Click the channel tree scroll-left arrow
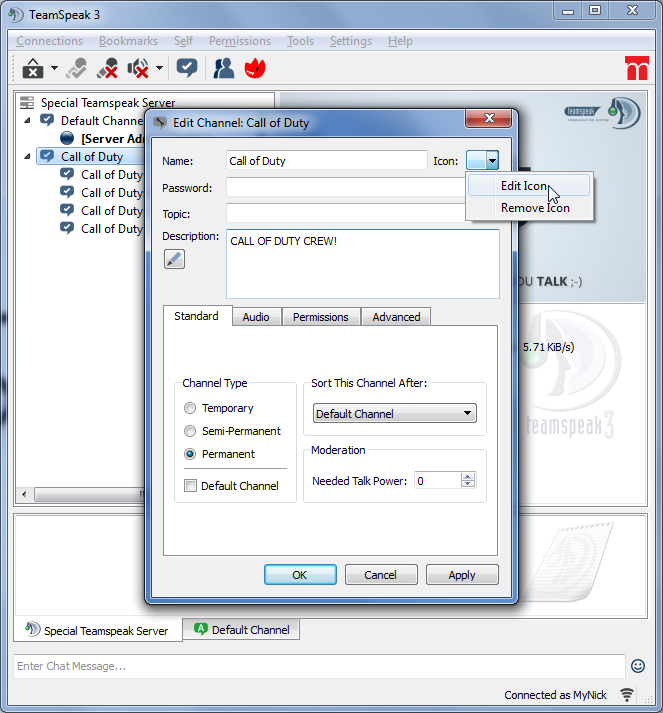This screenshot has height=713, width=663. [x=24, y=494]
